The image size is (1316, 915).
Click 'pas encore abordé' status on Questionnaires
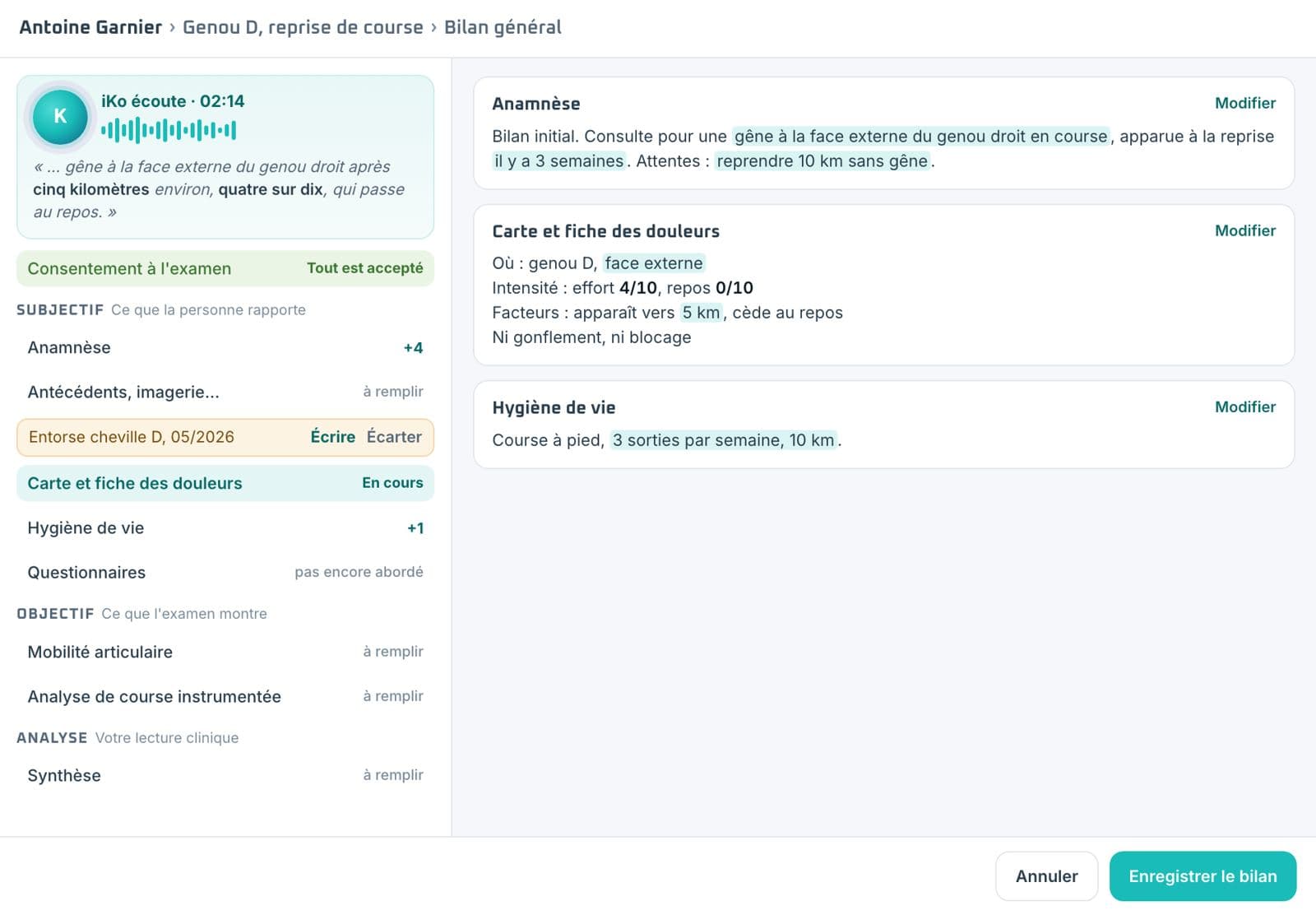tap(359, 572)
